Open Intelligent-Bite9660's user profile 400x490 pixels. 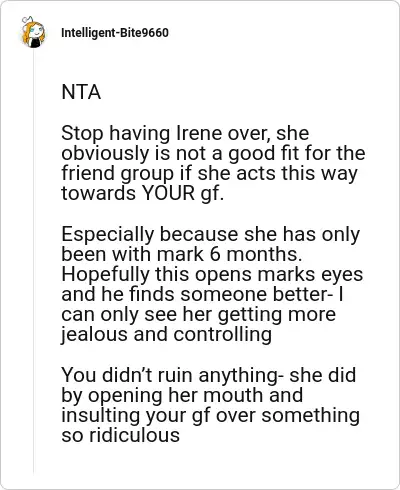115,33
